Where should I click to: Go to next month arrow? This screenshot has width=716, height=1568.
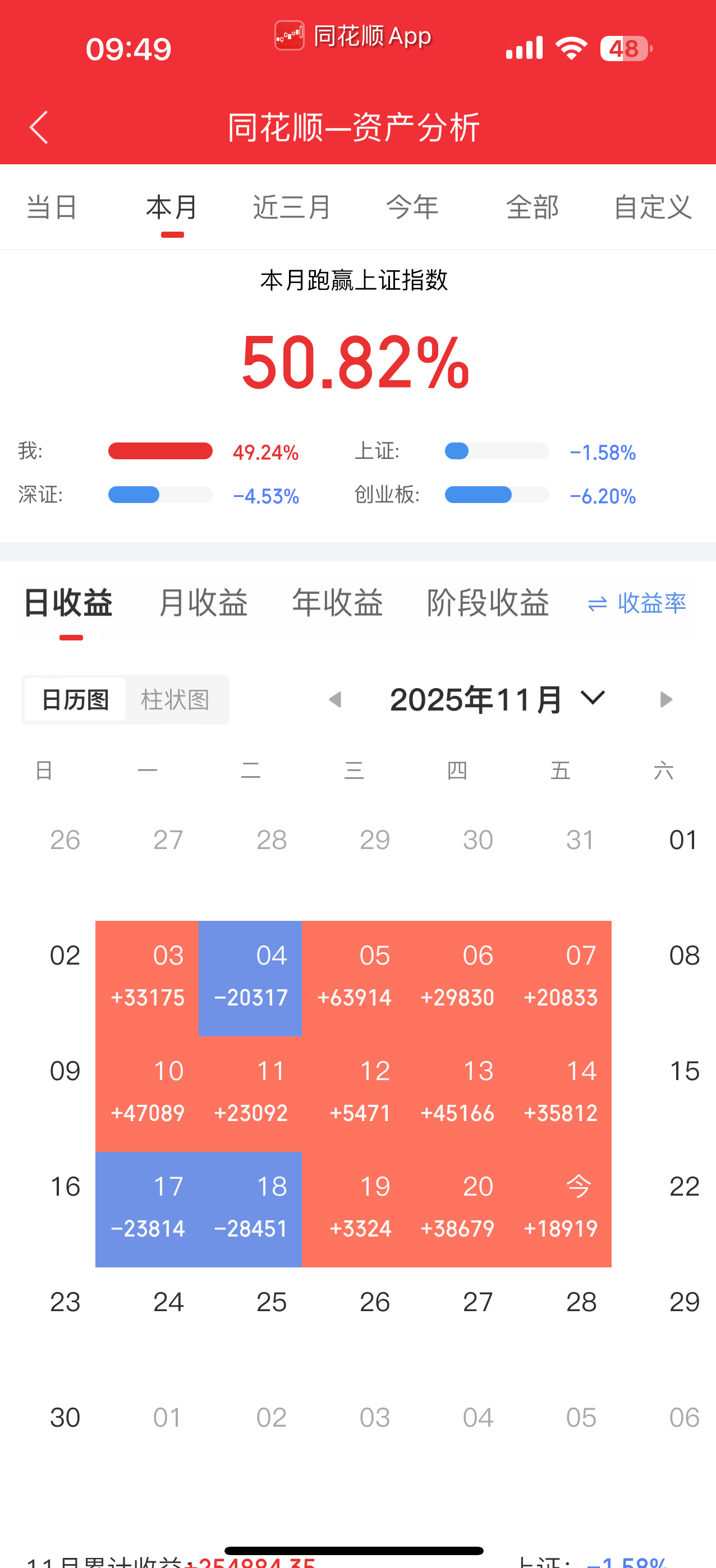point(666,699)
